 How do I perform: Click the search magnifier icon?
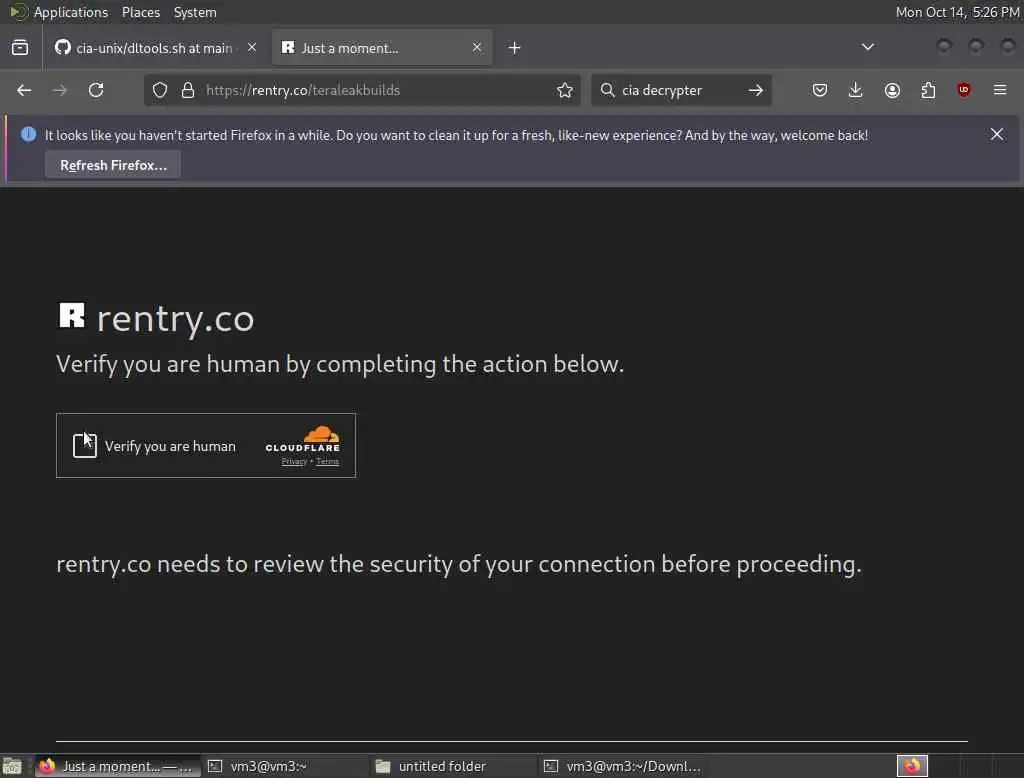pos(607,89)
